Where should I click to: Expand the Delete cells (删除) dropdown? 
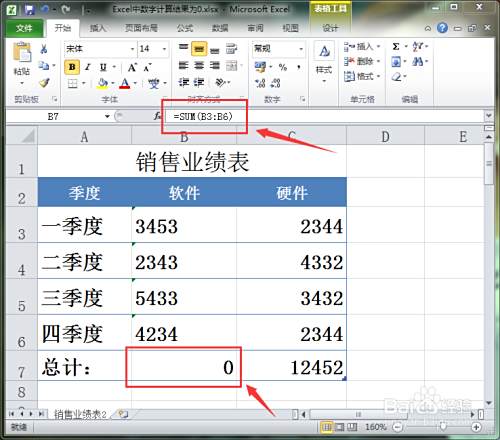(378, 61)
